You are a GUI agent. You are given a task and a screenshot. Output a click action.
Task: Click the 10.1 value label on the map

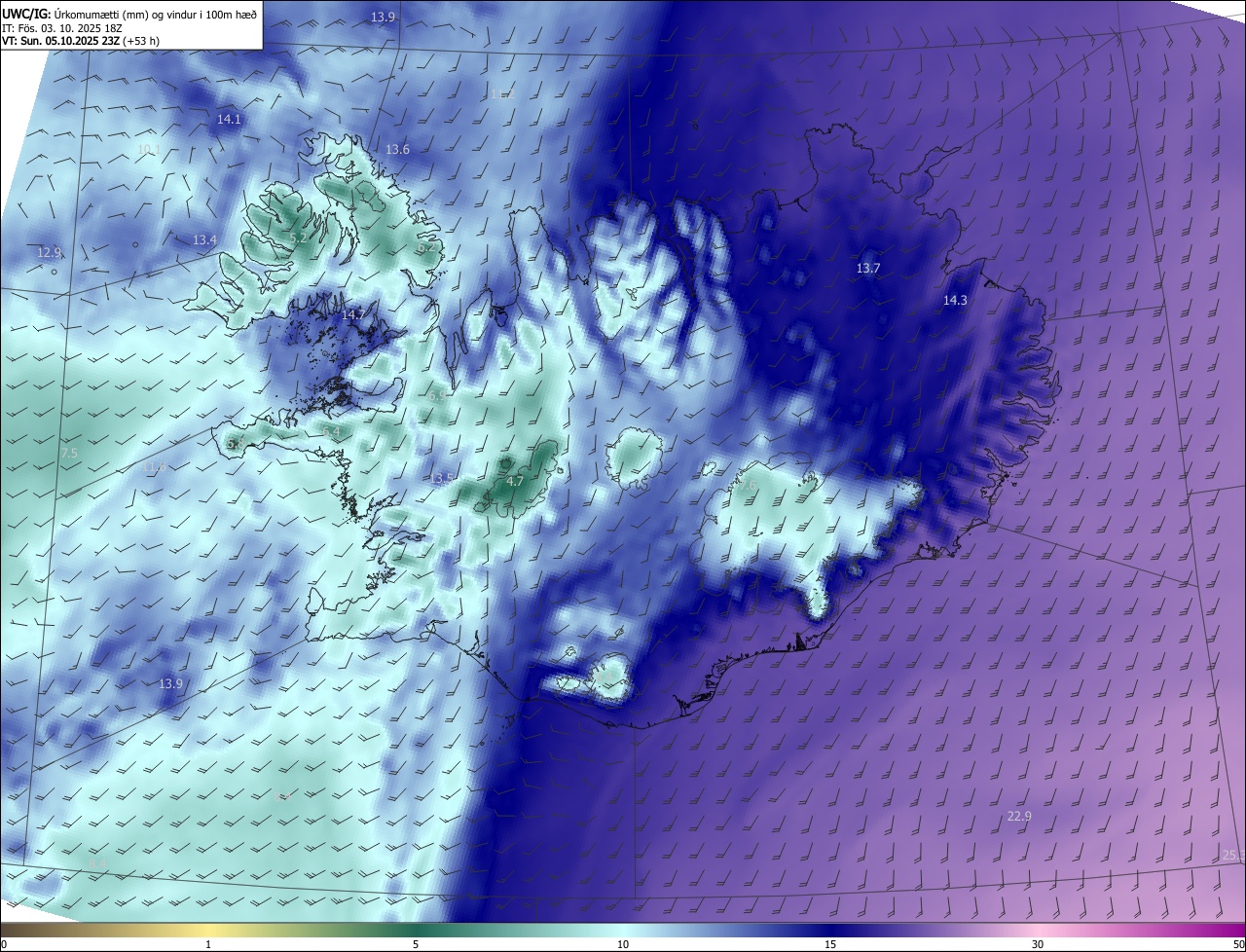[x=148, y=149]
